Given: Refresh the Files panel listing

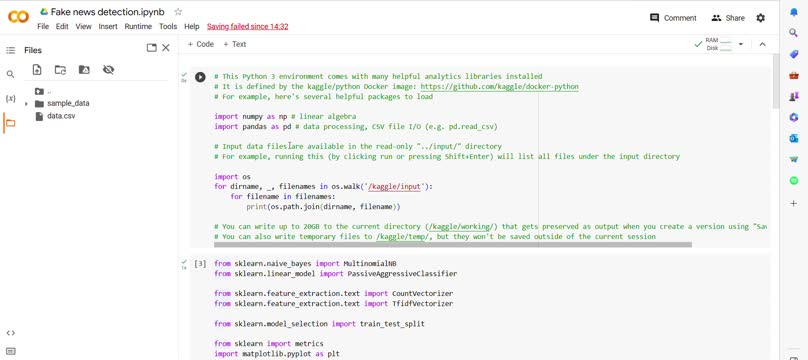Looking at the screenshot, I should (60, 70).
